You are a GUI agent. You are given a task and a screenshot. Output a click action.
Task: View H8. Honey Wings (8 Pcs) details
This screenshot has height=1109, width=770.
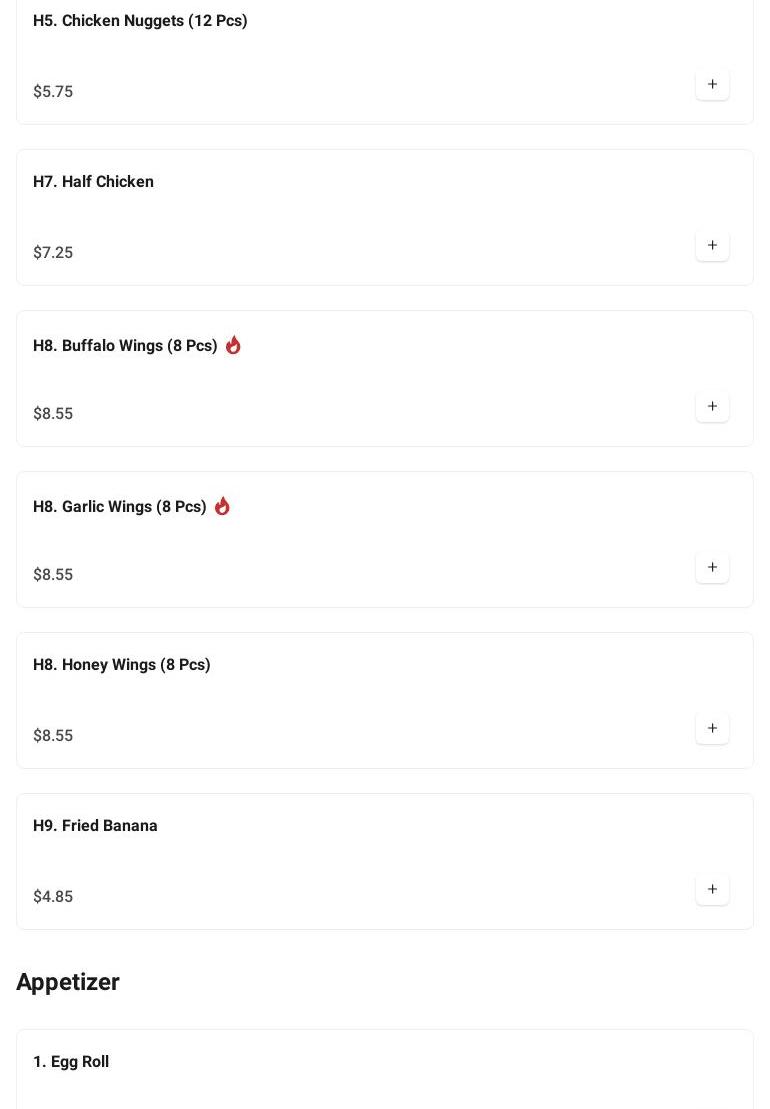[122, 665]
